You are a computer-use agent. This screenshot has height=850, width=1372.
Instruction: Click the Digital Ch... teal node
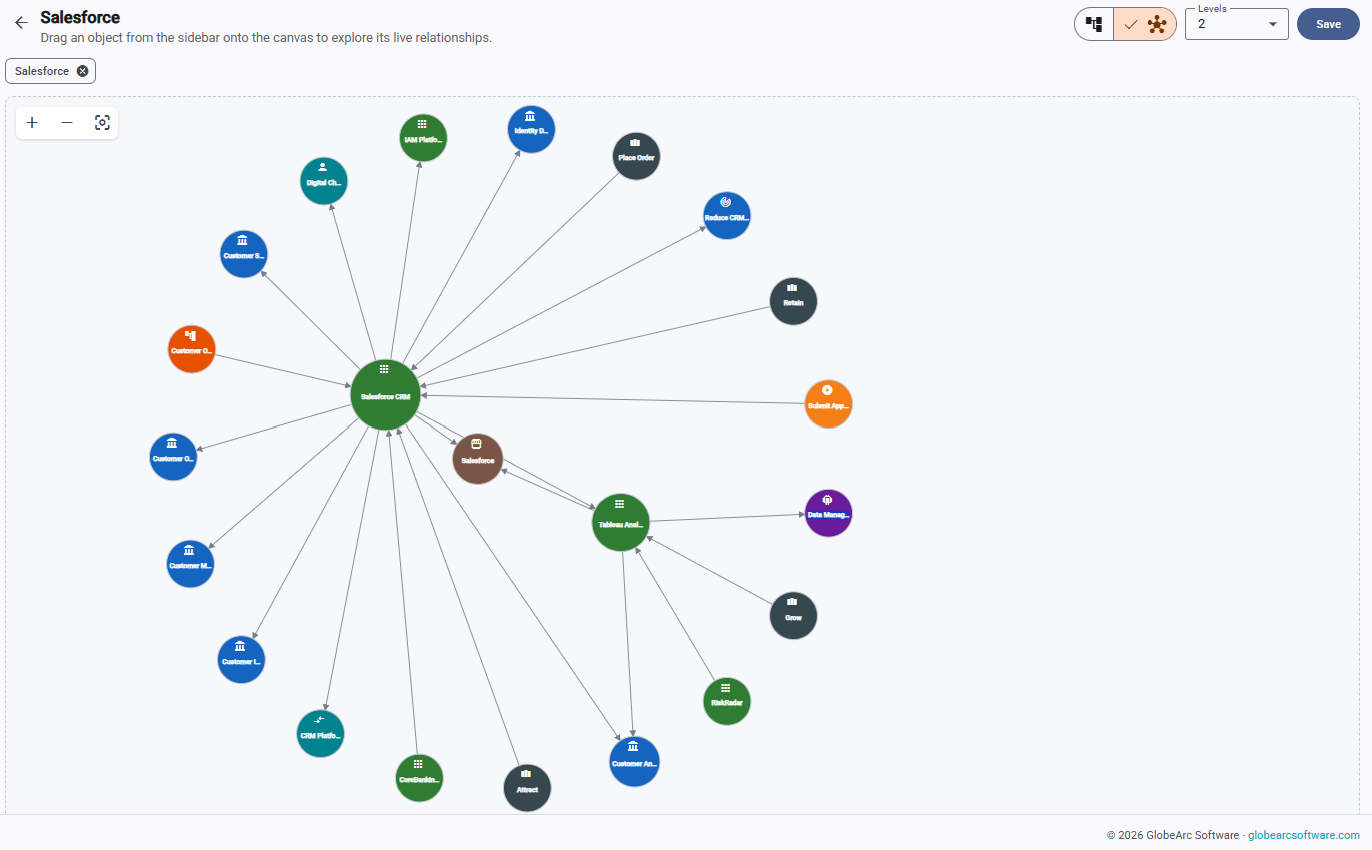click(324, 181)
